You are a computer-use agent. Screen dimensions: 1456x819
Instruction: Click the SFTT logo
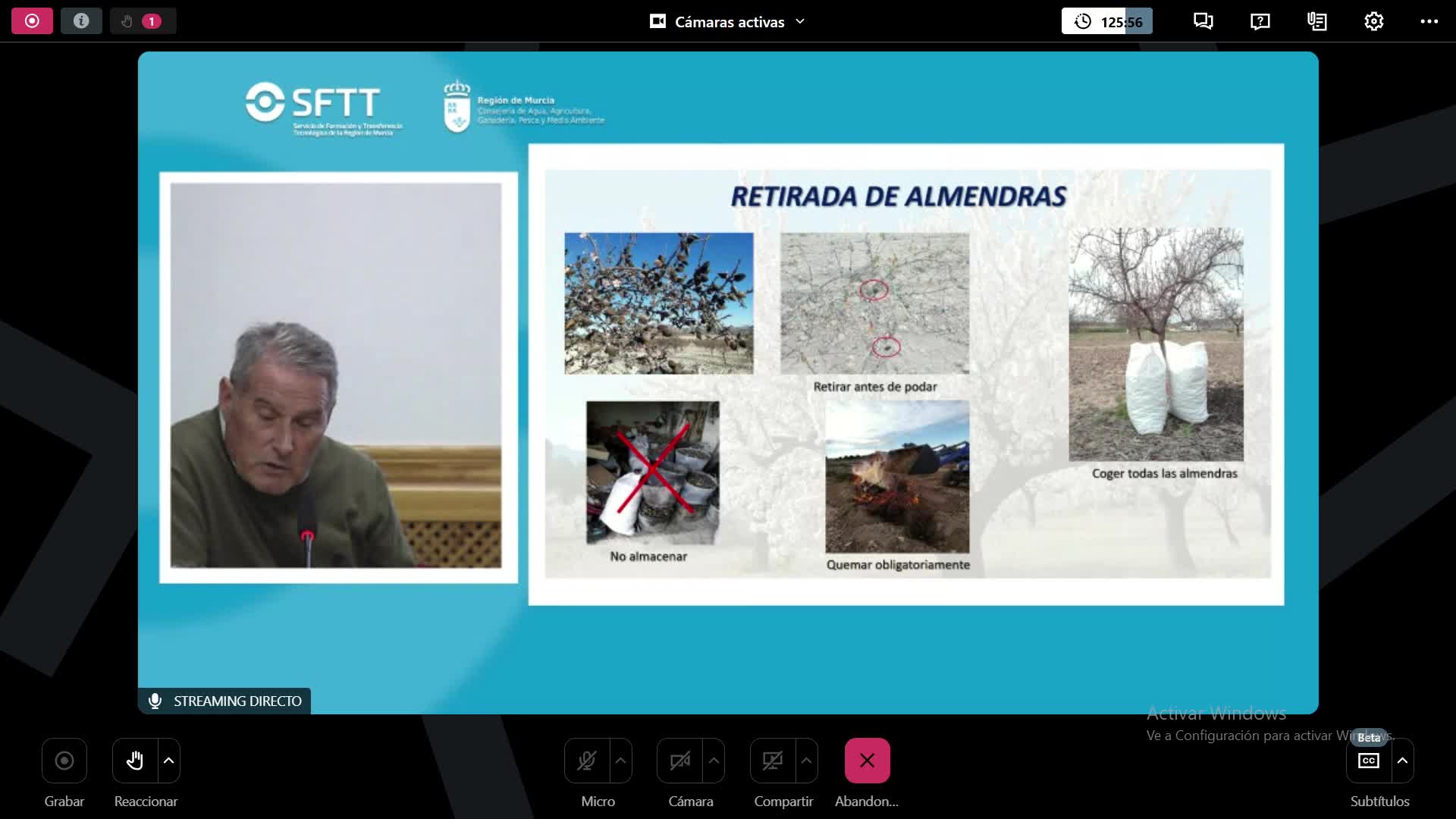click(x=325, y=108)
